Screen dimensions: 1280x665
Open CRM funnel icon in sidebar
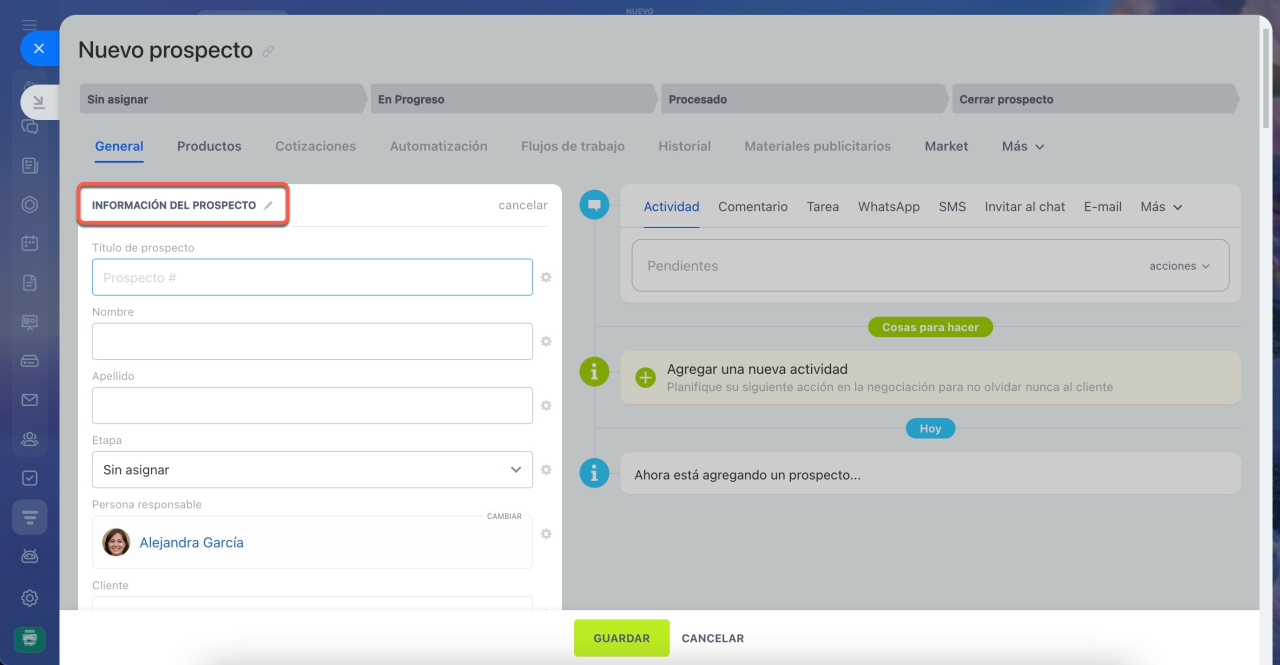(x=30, y=517)
